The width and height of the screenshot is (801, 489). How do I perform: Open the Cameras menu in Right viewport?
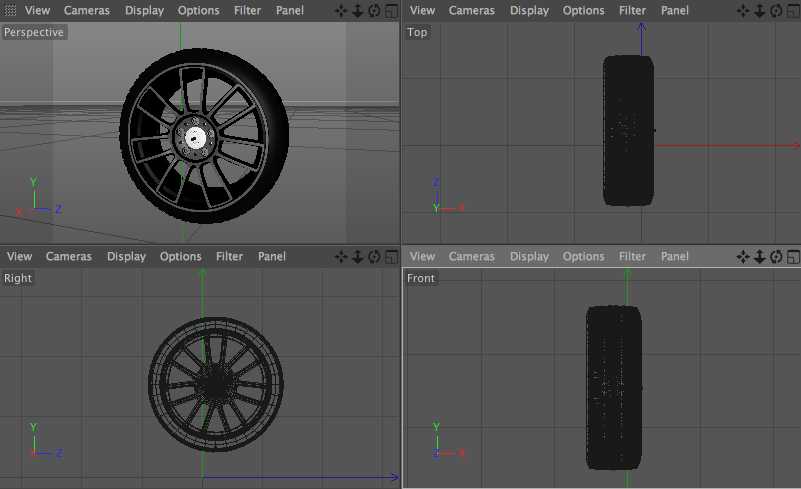click(x=69, y=257)
